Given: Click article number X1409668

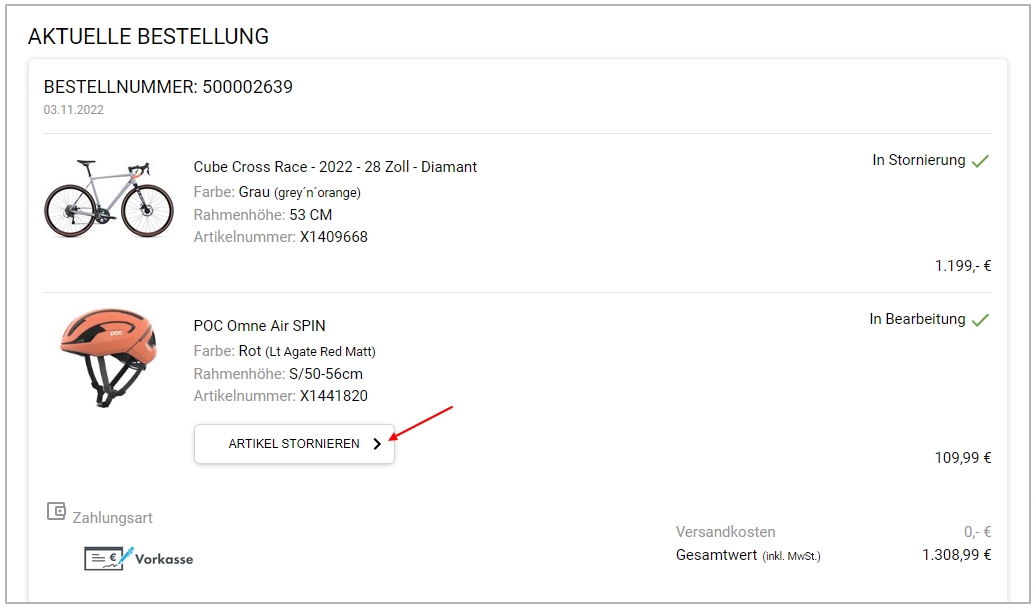Looking at the screenshot, I should [334, 237].
